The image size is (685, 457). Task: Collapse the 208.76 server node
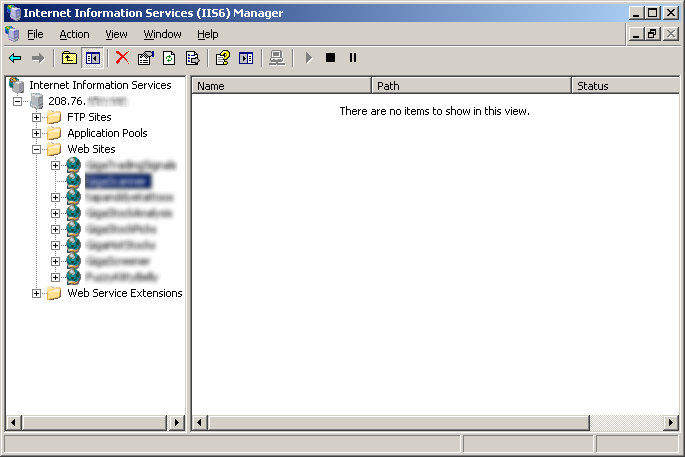[17, 101]
